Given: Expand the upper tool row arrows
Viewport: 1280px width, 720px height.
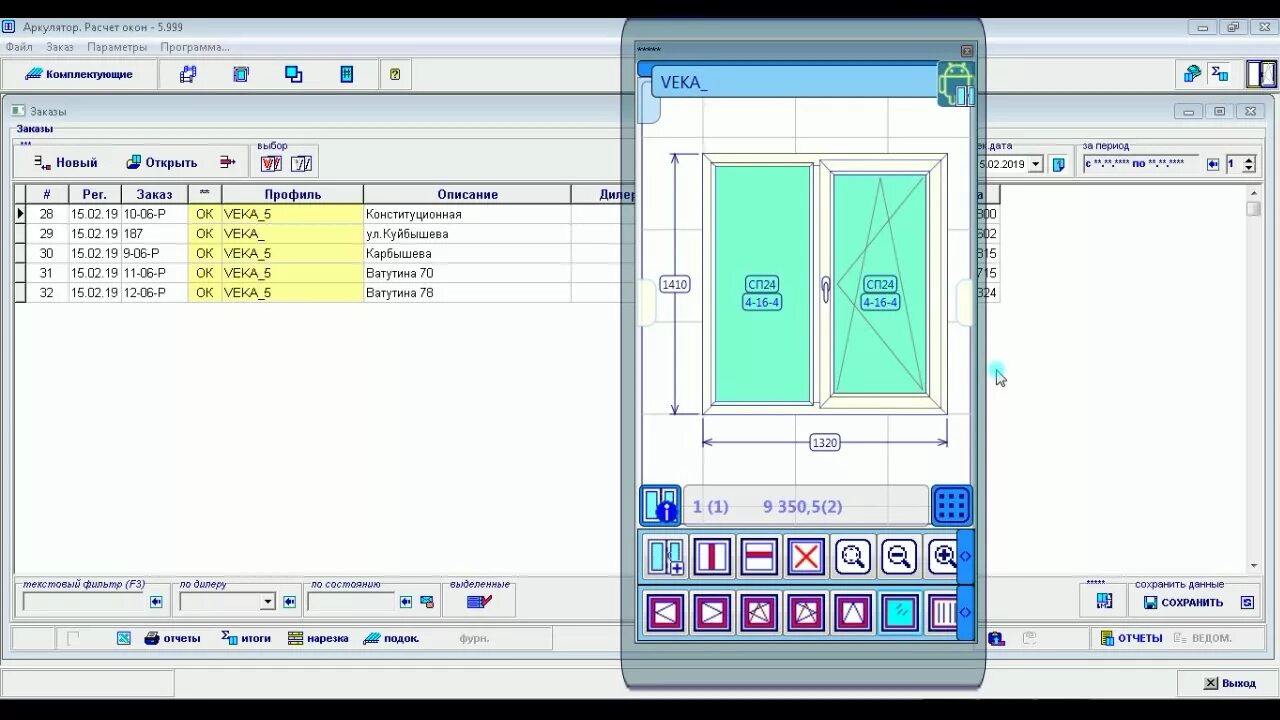Looking at the screenshot, I should 965,557.
